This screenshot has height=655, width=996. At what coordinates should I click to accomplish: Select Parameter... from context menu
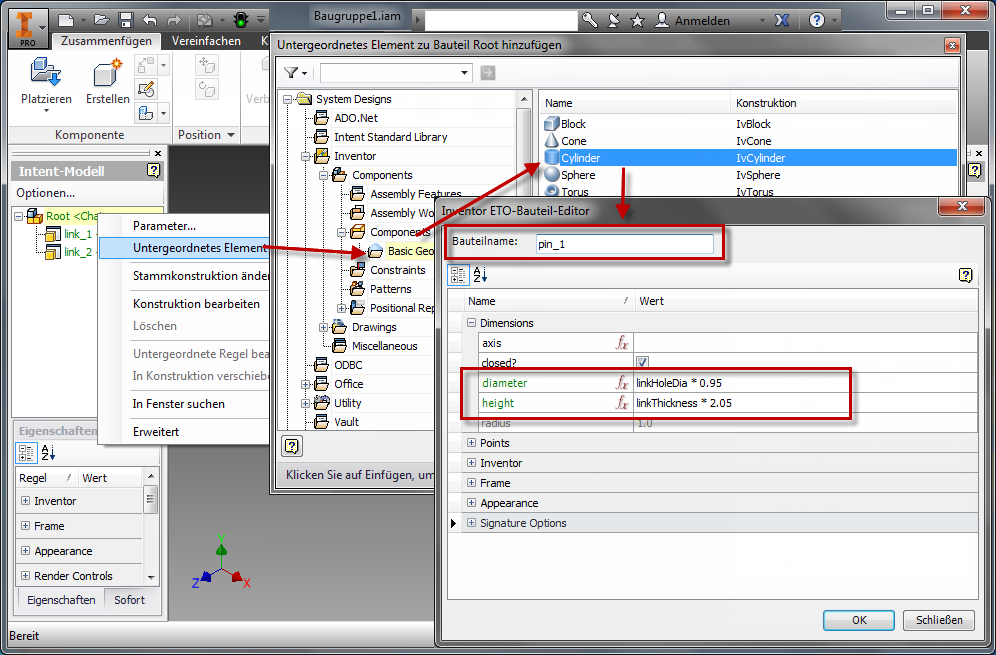coord(165,226)
